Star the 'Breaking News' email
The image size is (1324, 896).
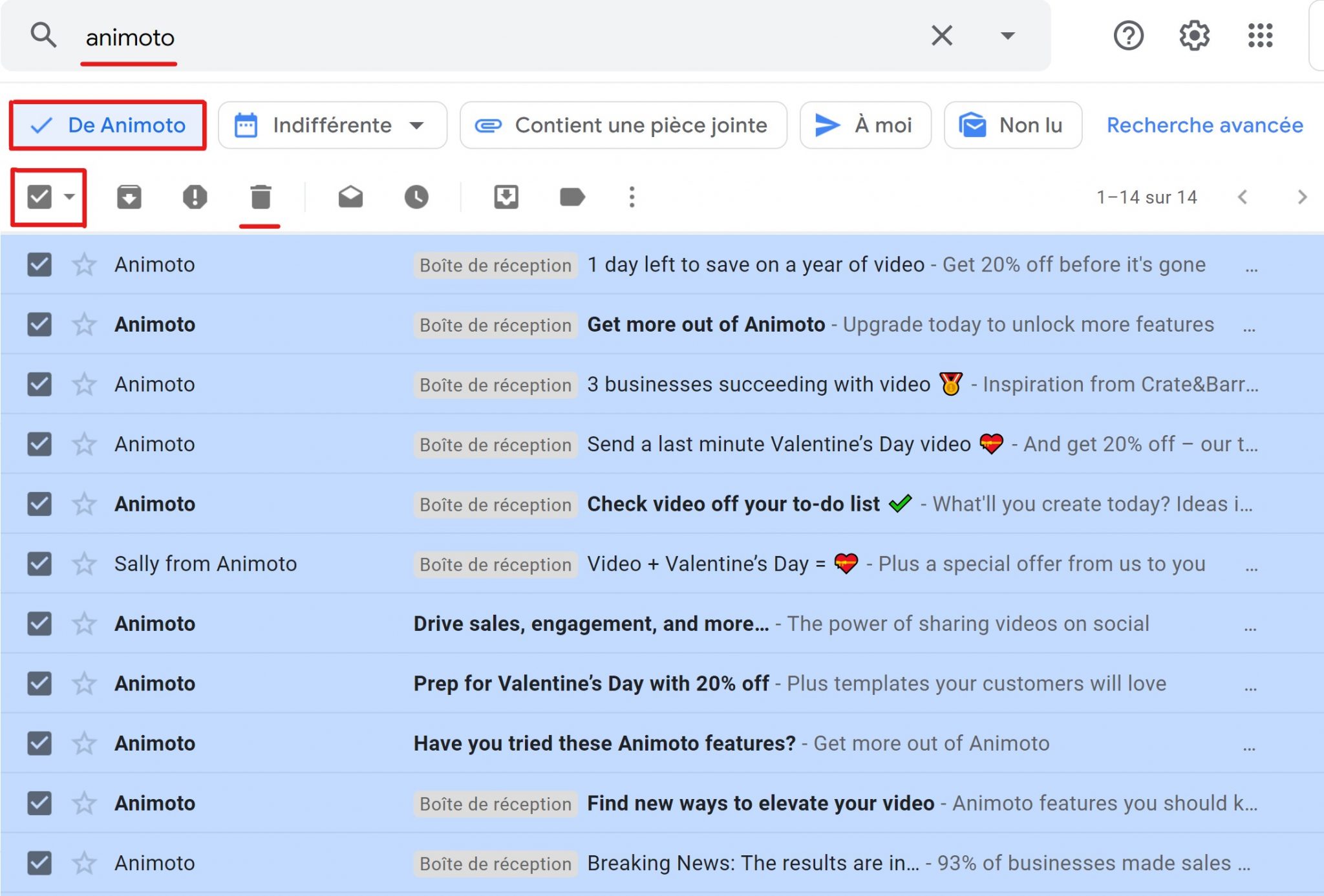pos(84,863)
